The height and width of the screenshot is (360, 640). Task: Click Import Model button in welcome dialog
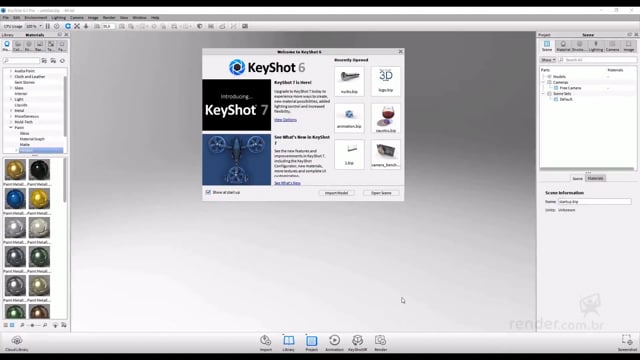337,193
